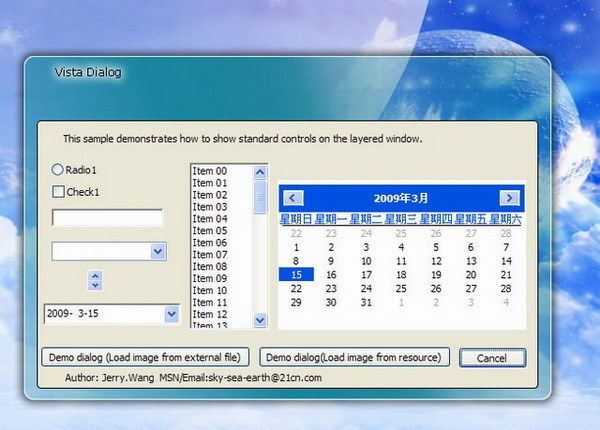
Task: Pick March 11 in the calendar
Action: 401,261
